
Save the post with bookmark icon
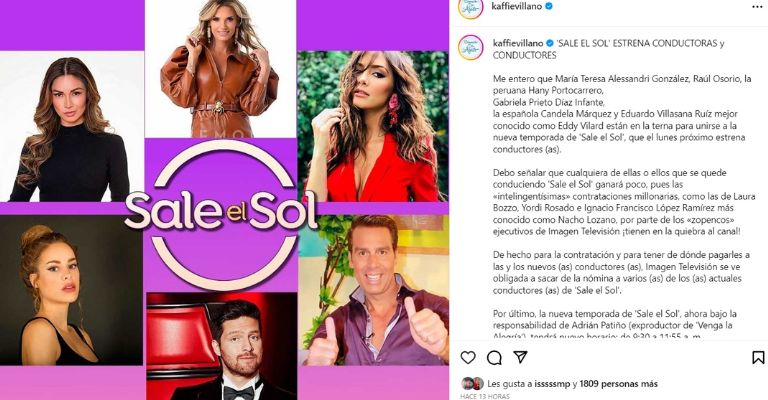click(x=758, y=358)
